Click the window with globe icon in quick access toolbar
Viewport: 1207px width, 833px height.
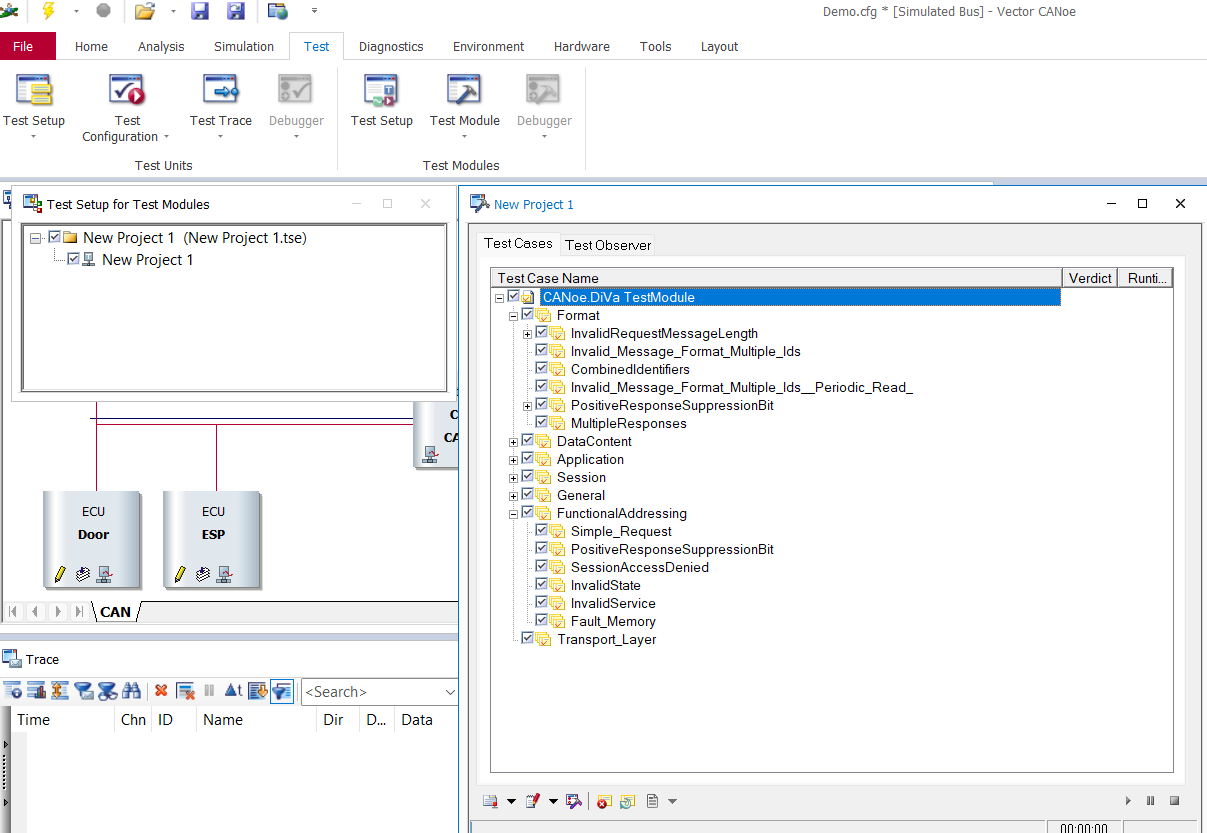coord(278,11)
